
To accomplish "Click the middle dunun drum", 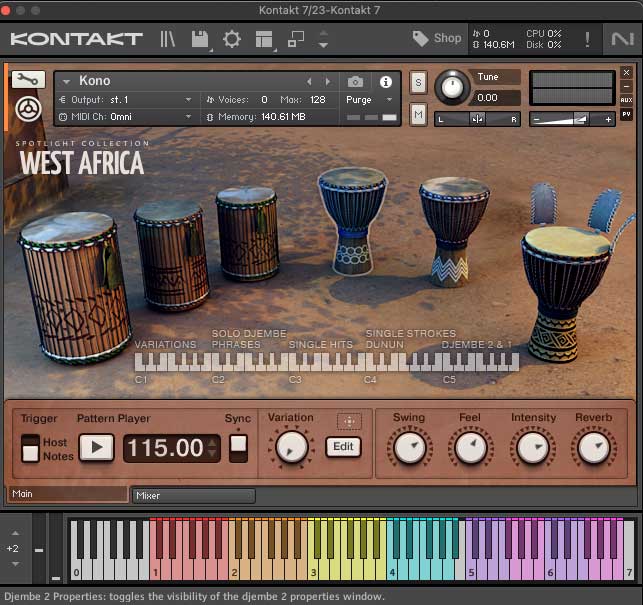I will pos(172,255).
